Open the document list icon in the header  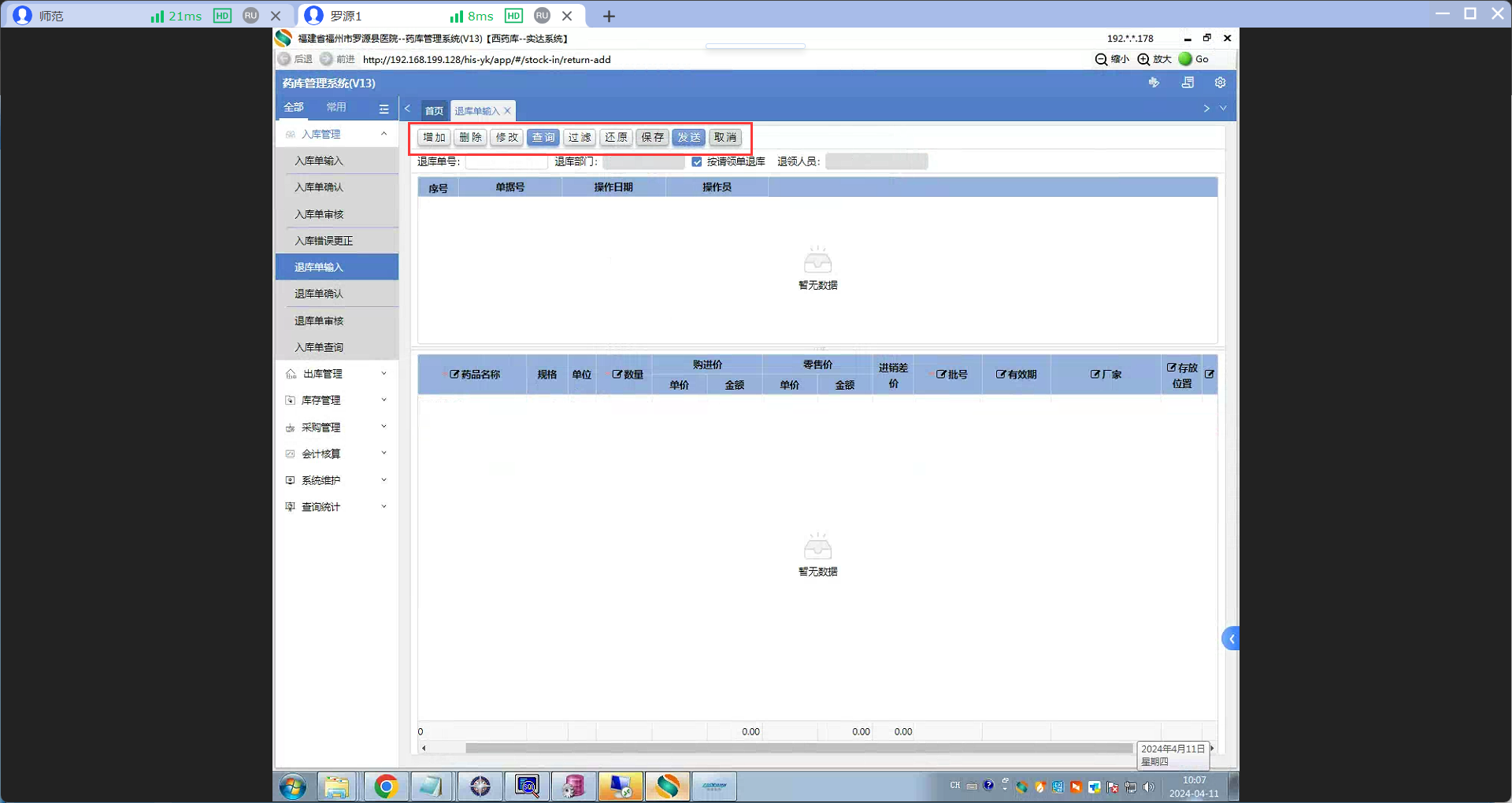[1188, 83]
